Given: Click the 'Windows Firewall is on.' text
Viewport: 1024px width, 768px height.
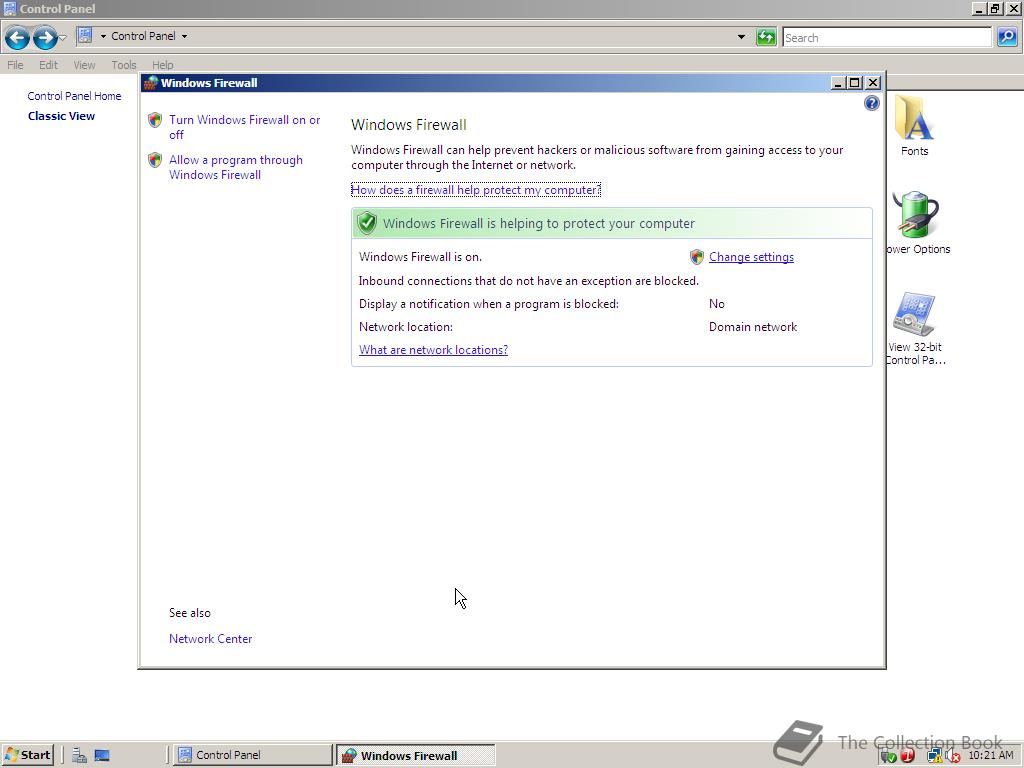Looking at the screenshot, I should (x=421, y=257).
